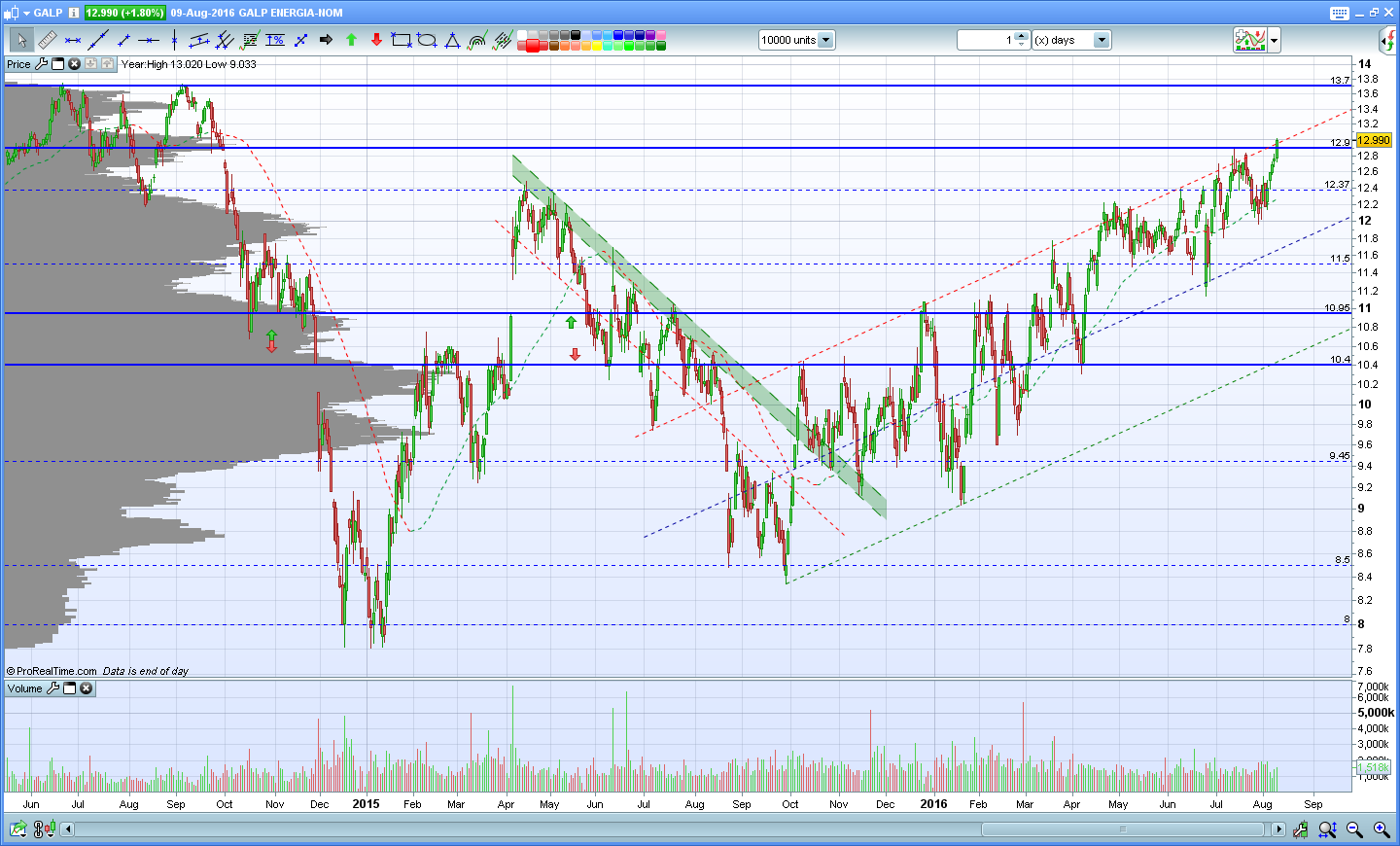Choose the red down arrow drawing tool

point(377,40)
